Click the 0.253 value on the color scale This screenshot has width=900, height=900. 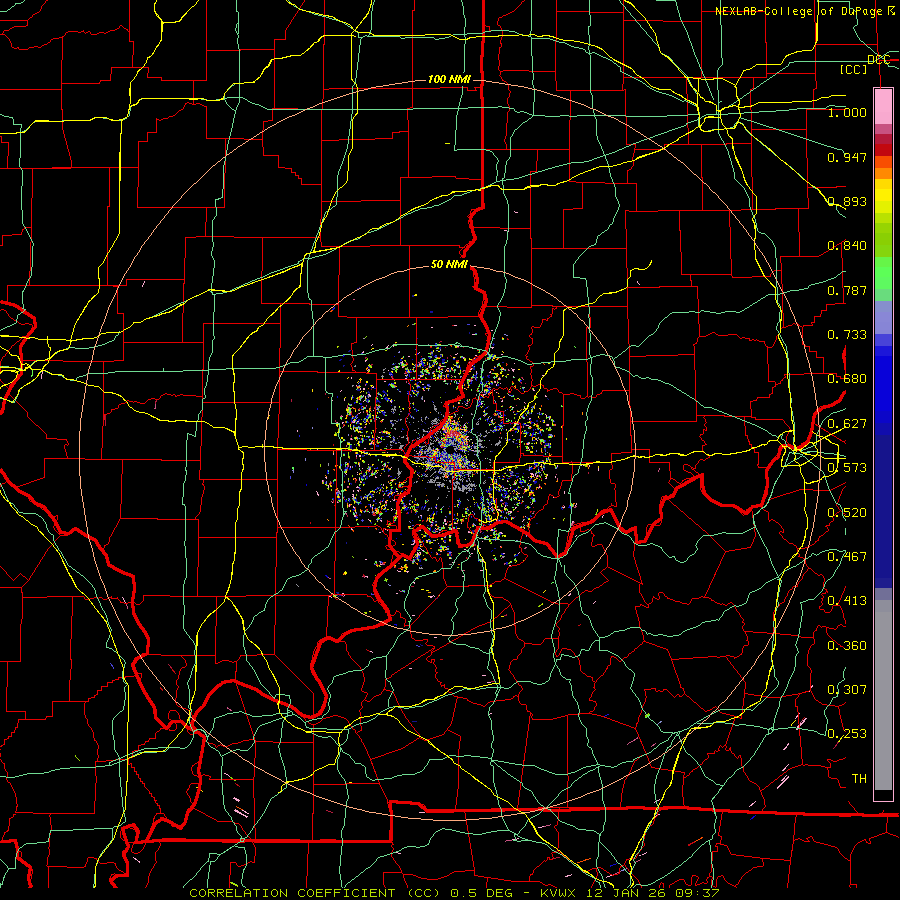click(847, 734)
